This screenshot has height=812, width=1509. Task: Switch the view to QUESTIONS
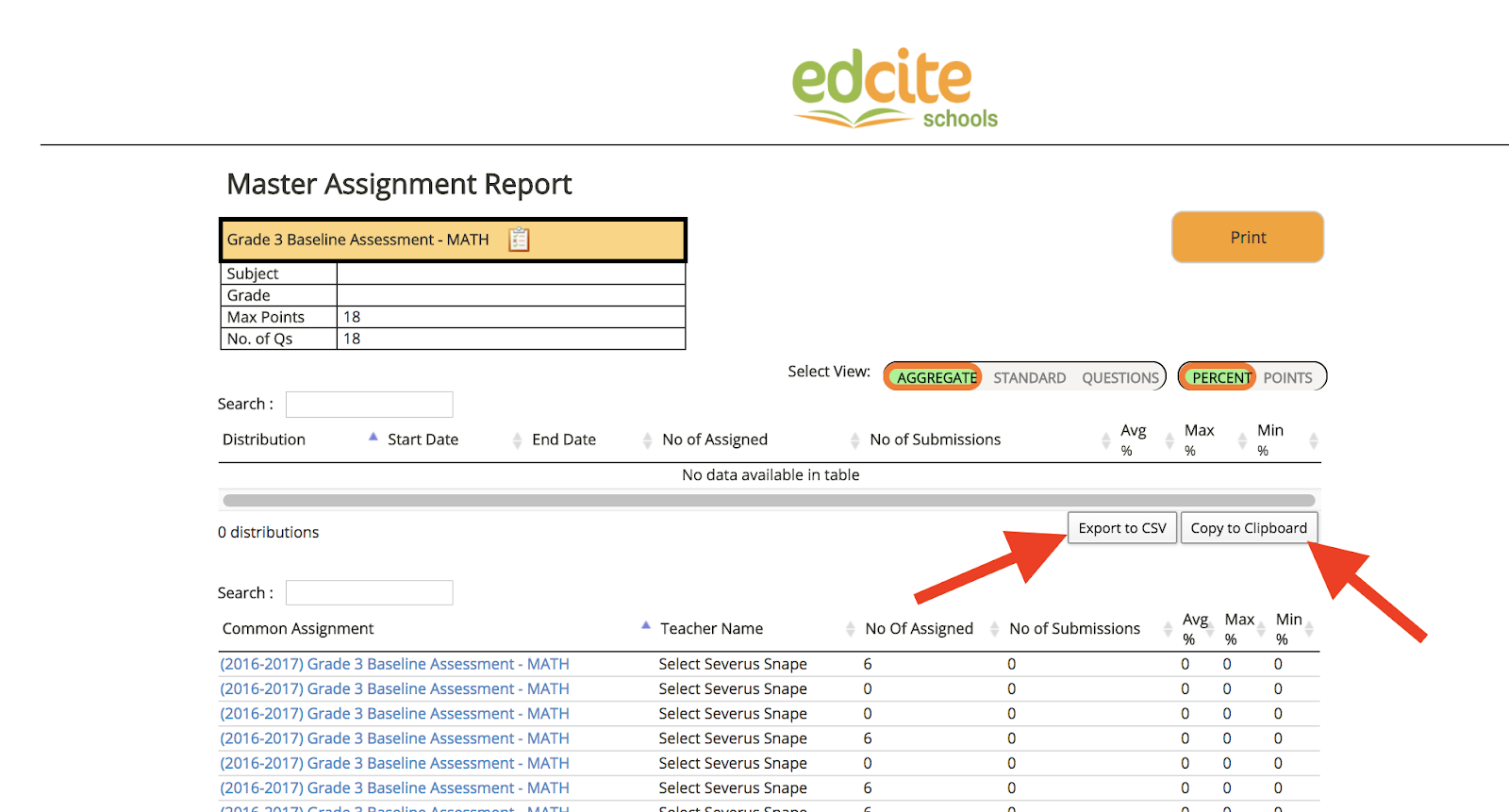pyautogui.click(x=1120, y=377)
